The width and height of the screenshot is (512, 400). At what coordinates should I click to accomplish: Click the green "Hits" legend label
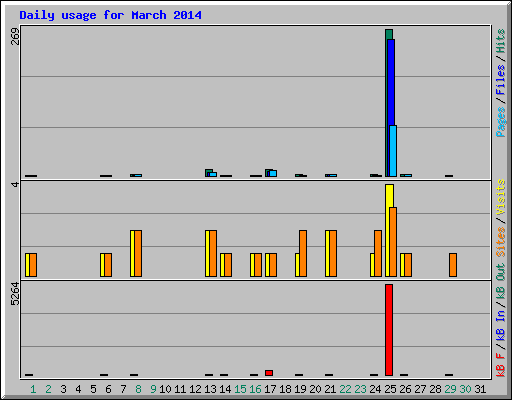(500, 41)
